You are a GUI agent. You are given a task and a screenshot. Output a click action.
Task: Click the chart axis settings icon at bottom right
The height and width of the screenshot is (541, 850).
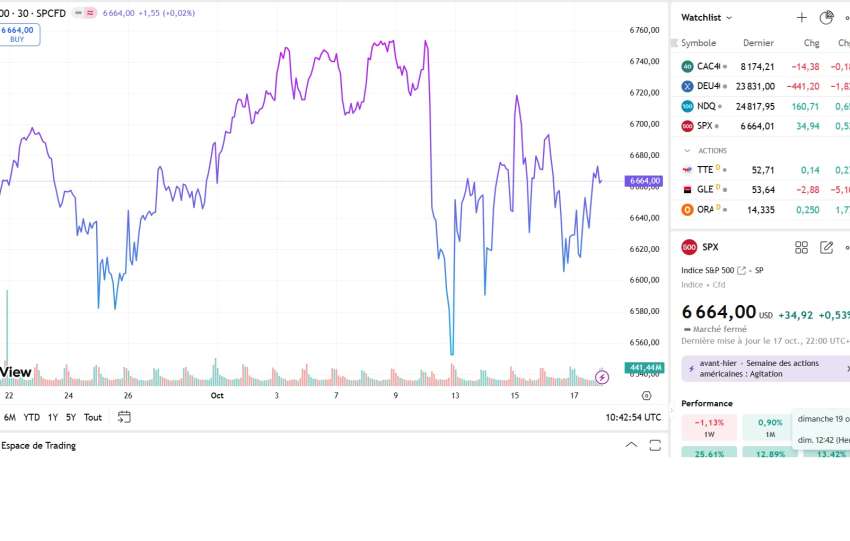click(646, 396)
